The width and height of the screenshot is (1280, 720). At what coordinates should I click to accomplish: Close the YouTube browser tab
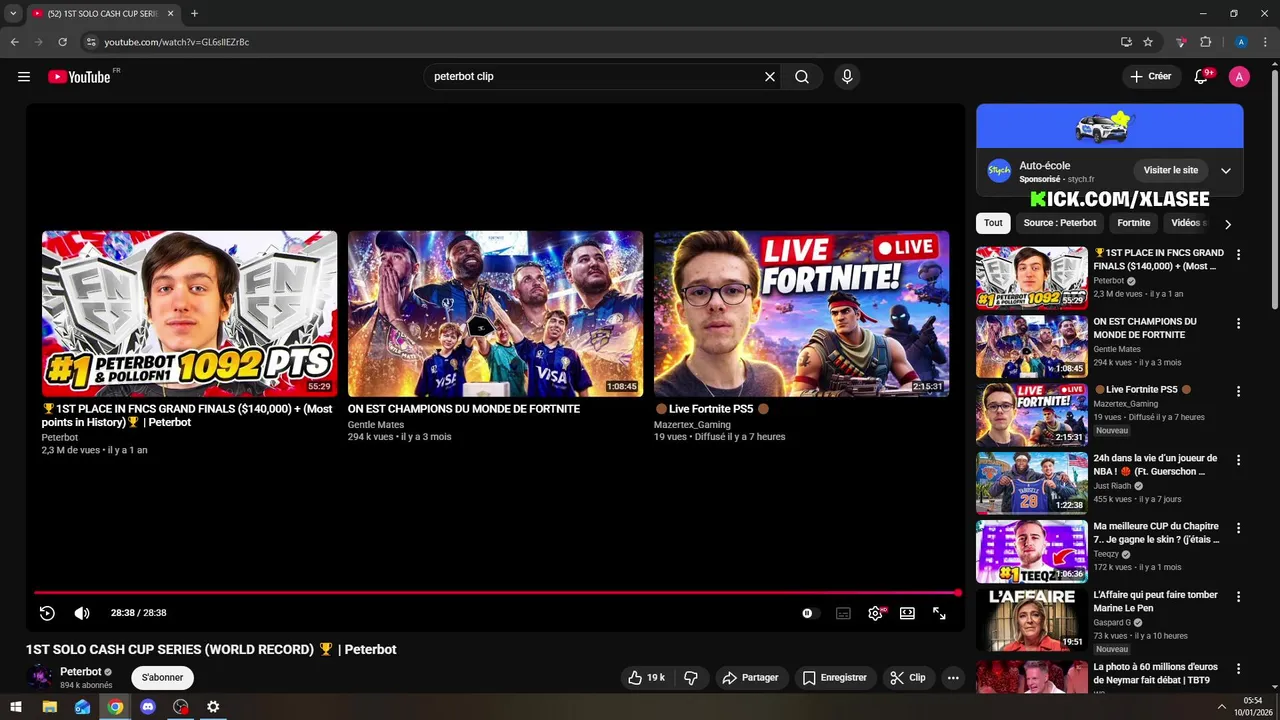(x=170, y=14)
